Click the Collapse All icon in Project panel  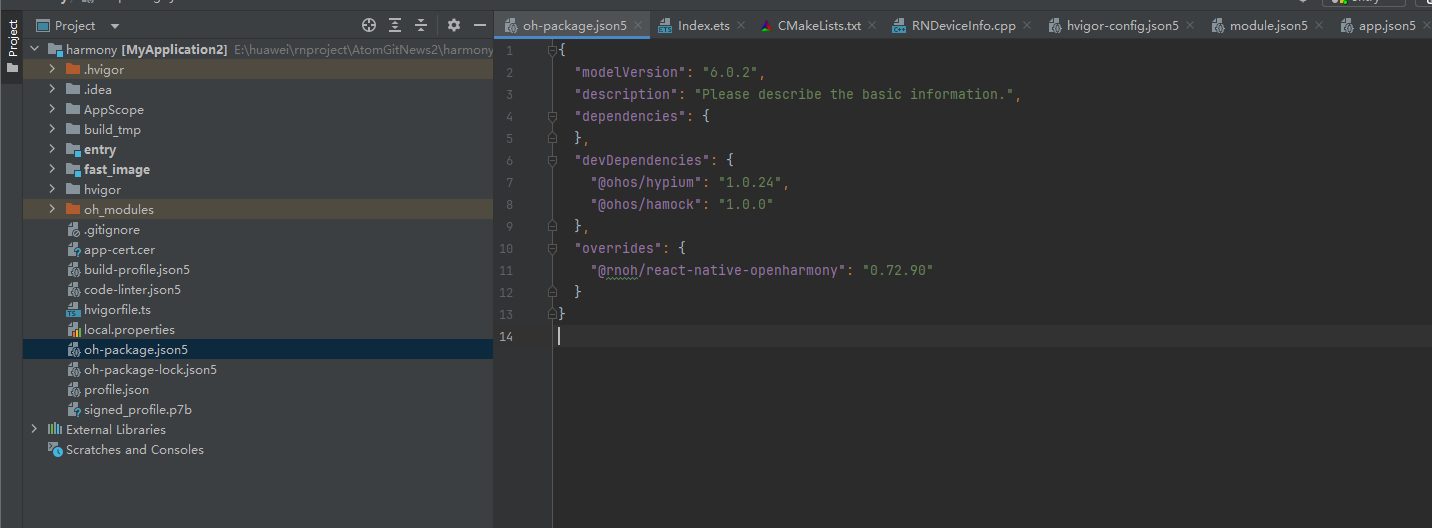tap(421, 25)
